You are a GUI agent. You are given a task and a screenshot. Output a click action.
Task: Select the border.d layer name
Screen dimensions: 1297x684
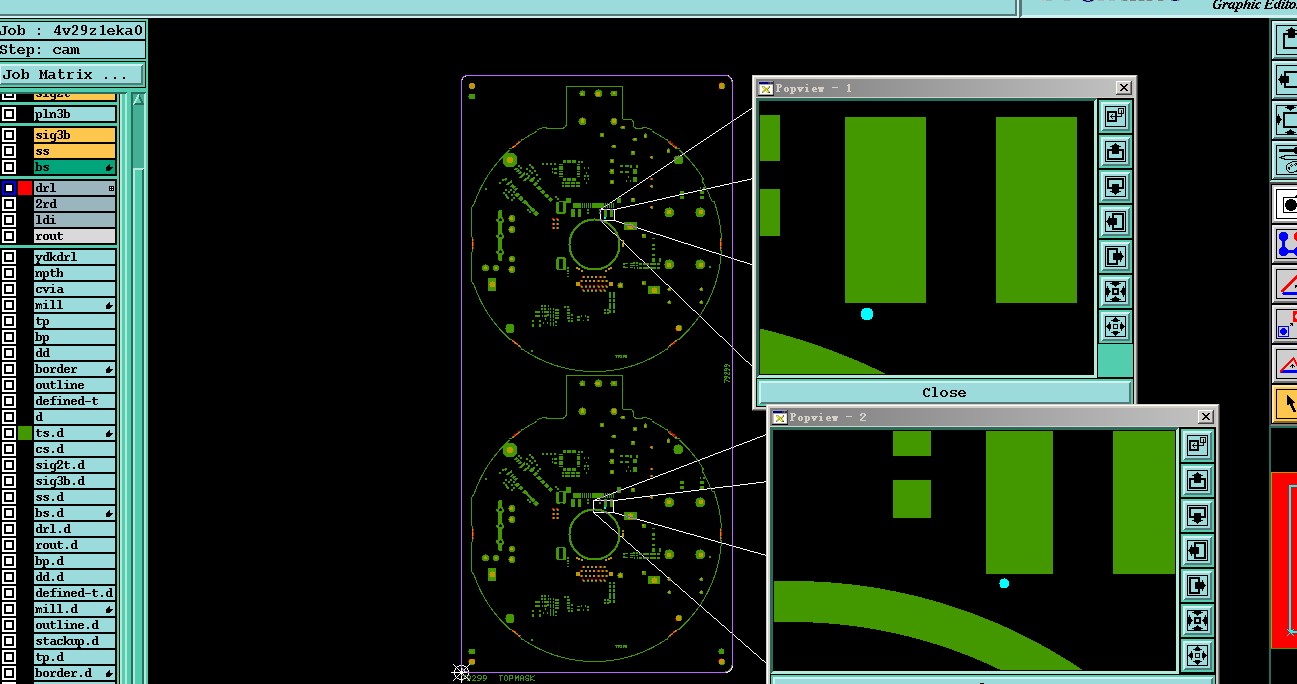[x=75, y=673]
